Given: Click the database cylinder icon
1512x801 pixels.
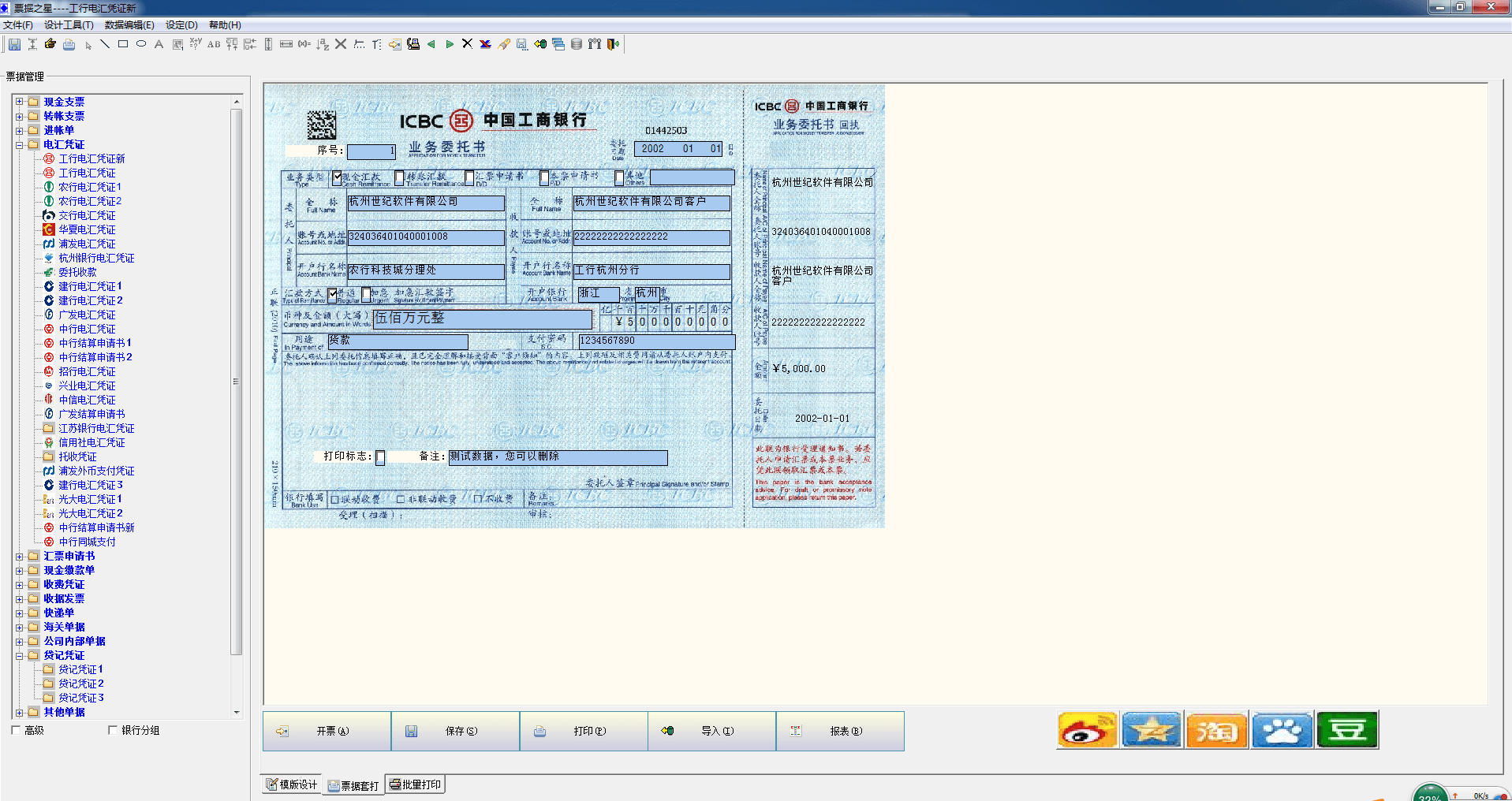Looking at the screenshot, I should click(x=577, y=44).
